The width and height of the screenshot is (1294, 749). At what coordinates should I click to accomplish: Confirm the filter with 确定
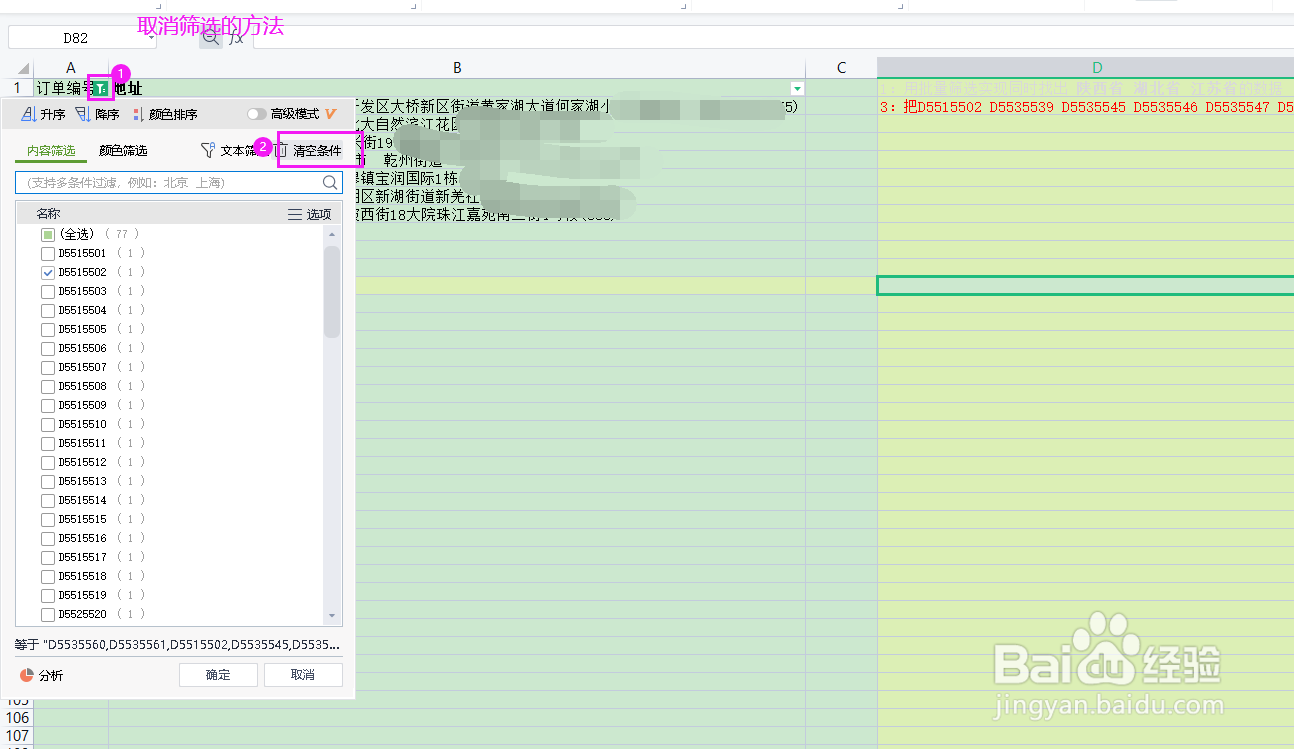point(218,675)
